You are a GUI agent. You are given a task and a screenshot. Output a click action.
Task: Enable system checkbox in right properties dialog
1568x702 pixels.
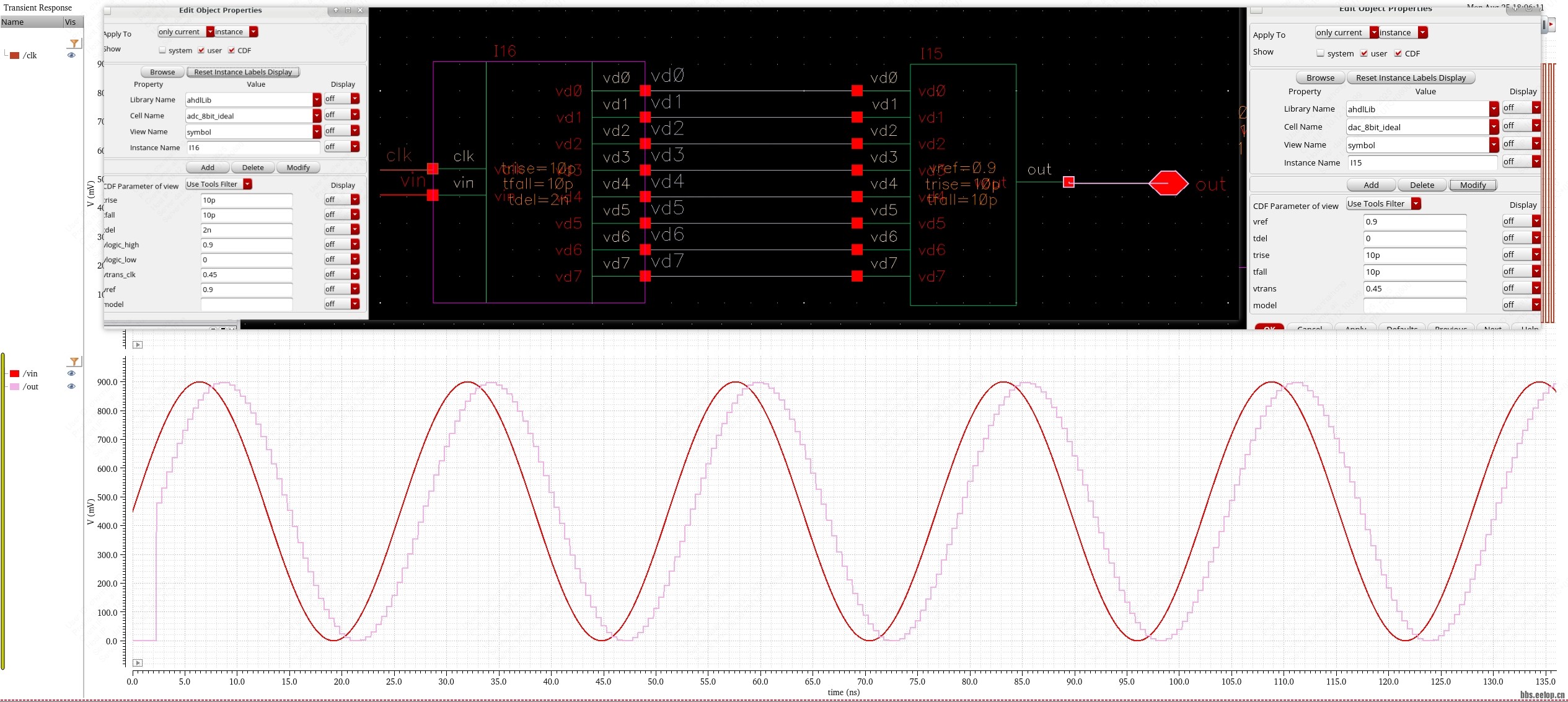tap(1321, 53)
